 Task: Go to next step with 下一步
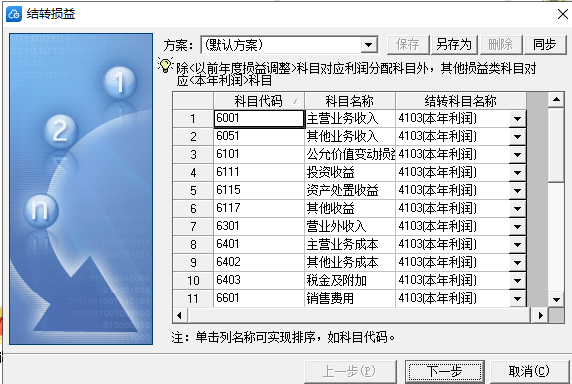pos(445,372)
